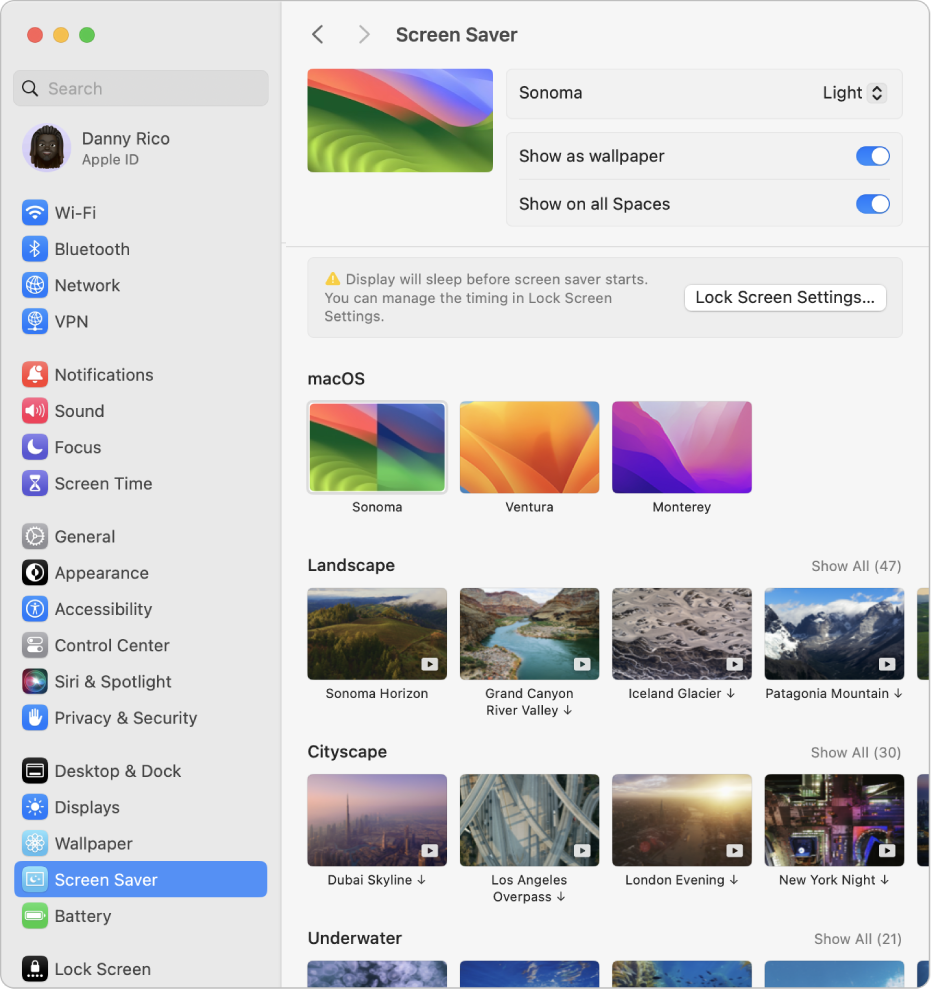Choose Los Angeles Overpass thumbnail
934x990 pixels.
tap(529, 820)
